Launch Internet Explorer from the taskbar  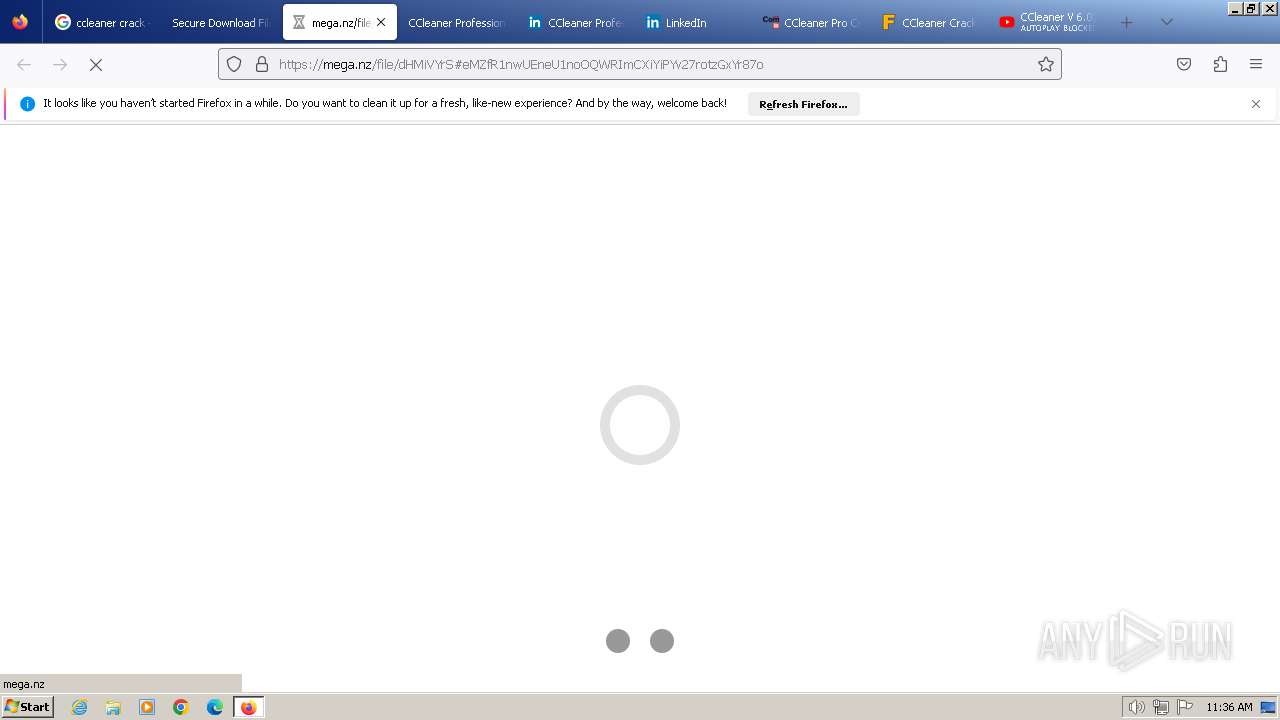pos(80,707)
